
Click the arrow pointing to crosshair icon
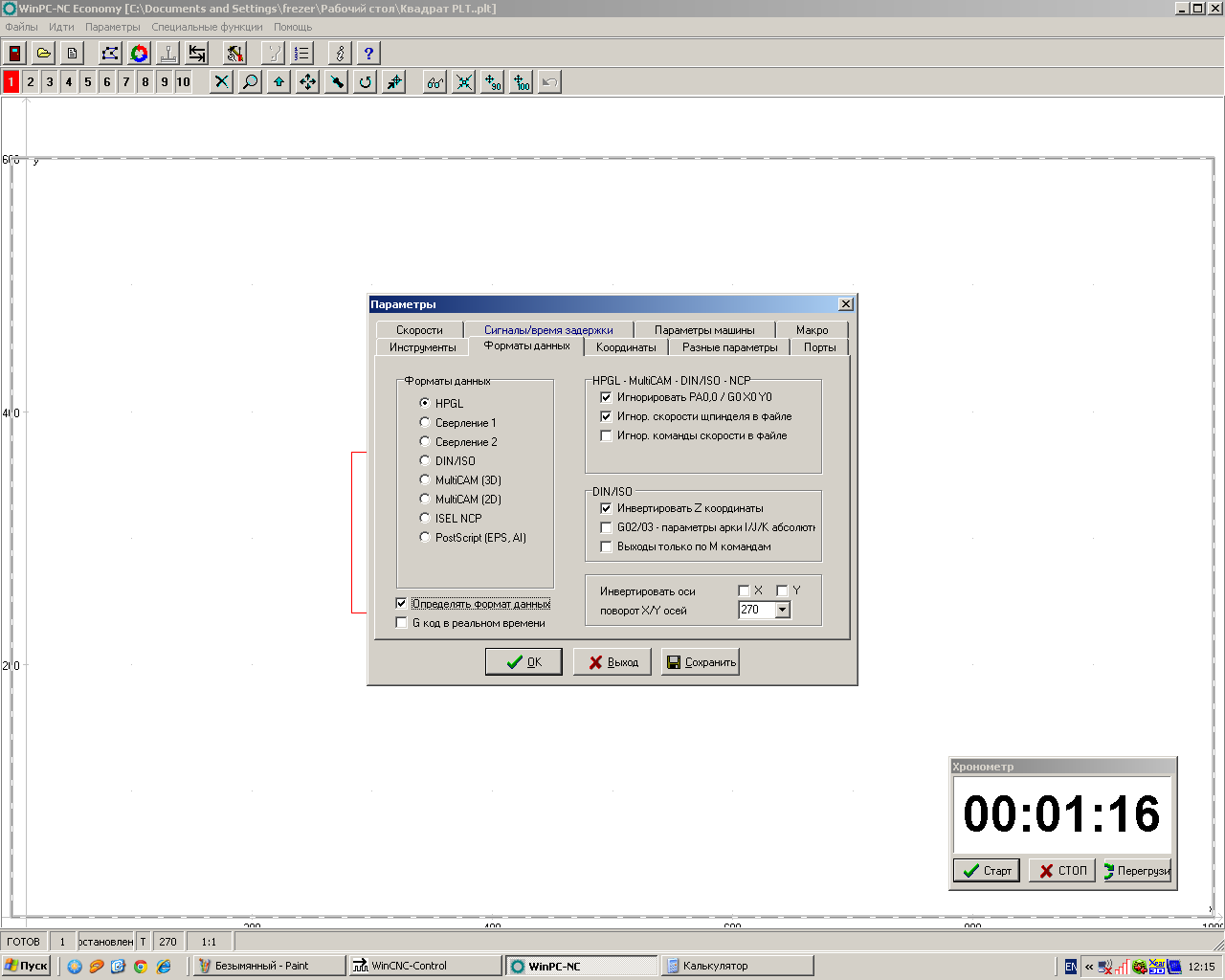coord(394,81)
